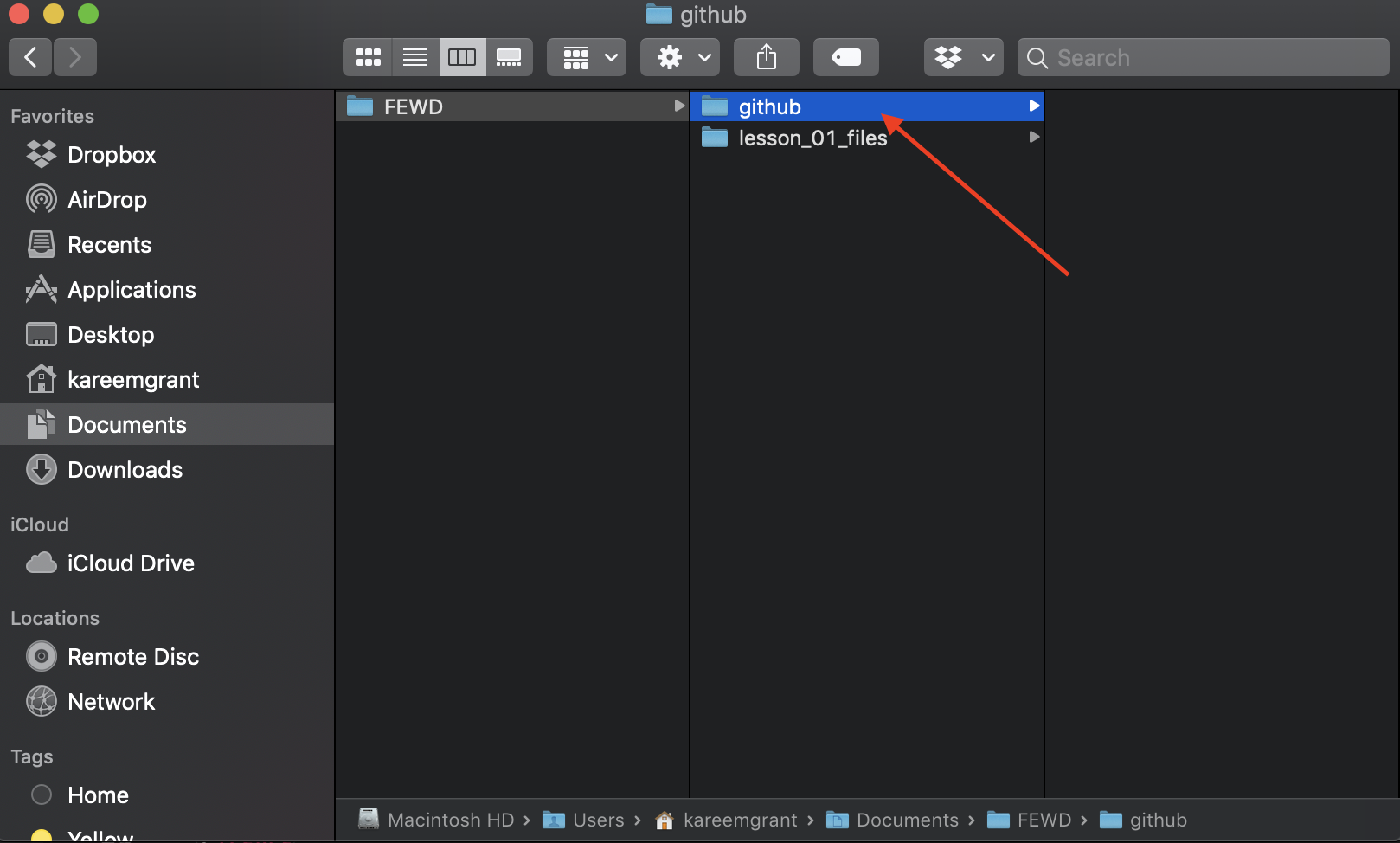Screen dimensions: 1400x843
Task: Click kareemgrant in the path bar
Action: [x=726, y=820]
